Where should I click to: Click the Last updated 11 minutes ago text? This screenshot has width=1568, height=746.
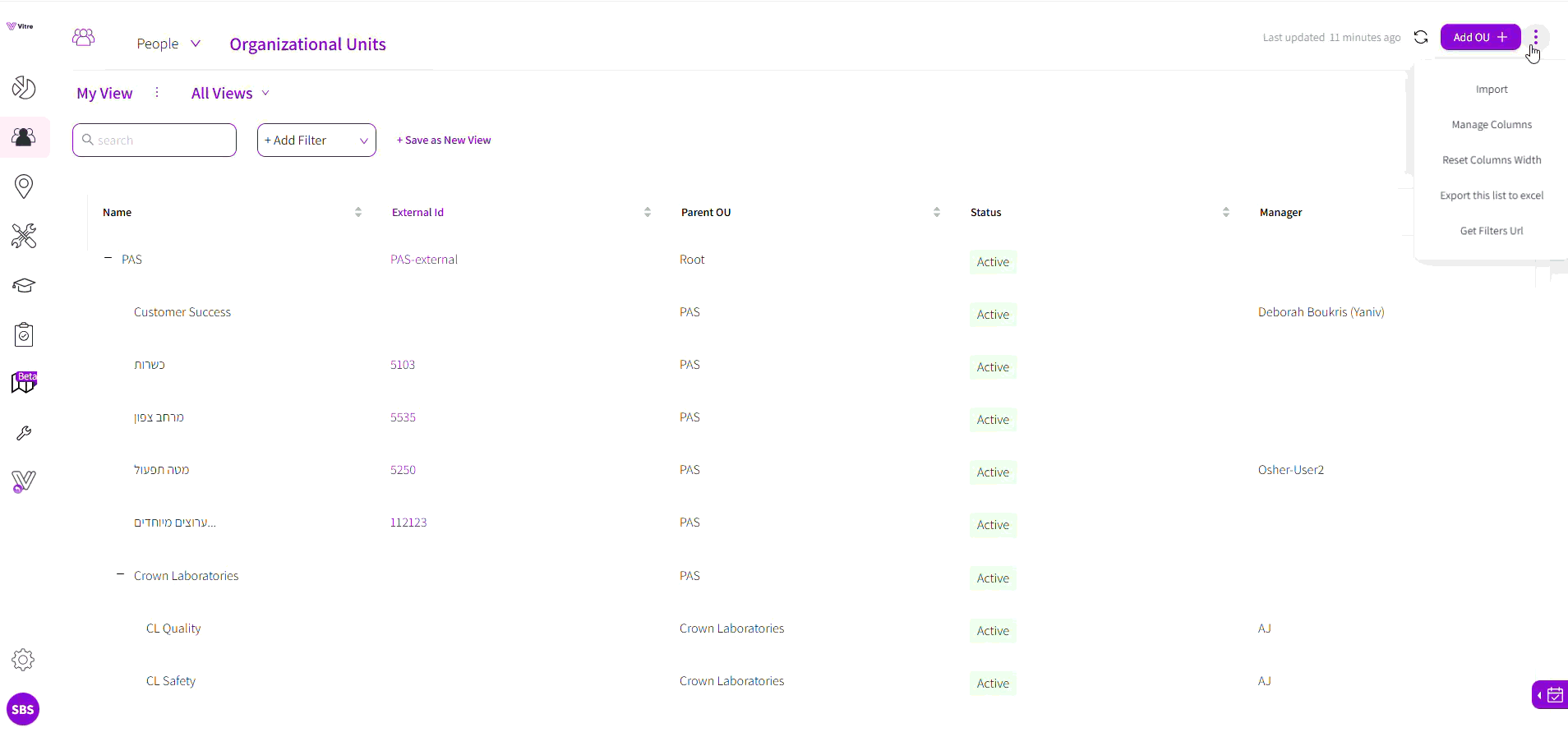(x=1331, y=38)
